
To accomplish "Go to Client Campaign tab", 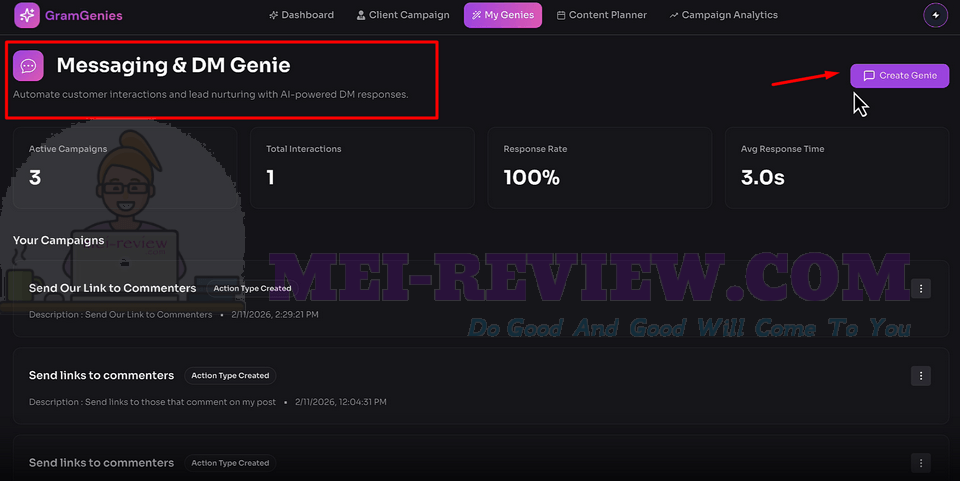I will pyautogui.click(x=403, y=15).
